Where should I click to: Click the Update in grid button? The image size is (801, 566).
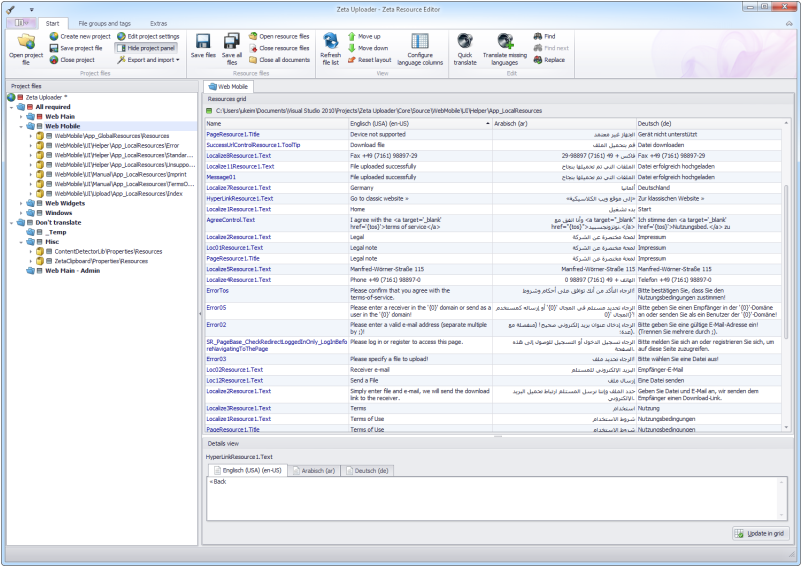763,534
